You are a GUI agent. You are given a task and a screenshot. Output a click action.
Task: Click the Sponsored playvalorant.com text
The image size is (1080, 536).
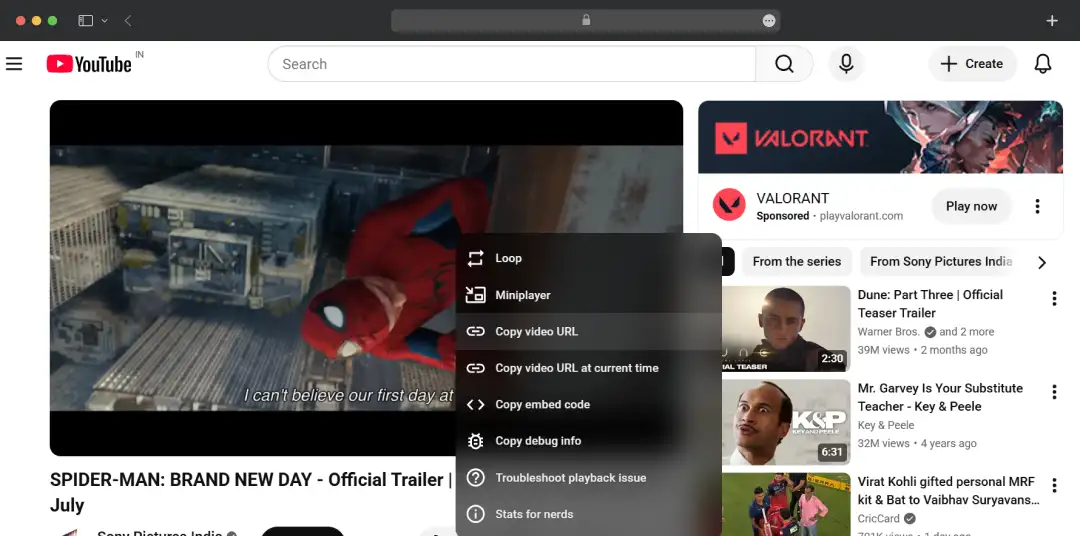829,216
